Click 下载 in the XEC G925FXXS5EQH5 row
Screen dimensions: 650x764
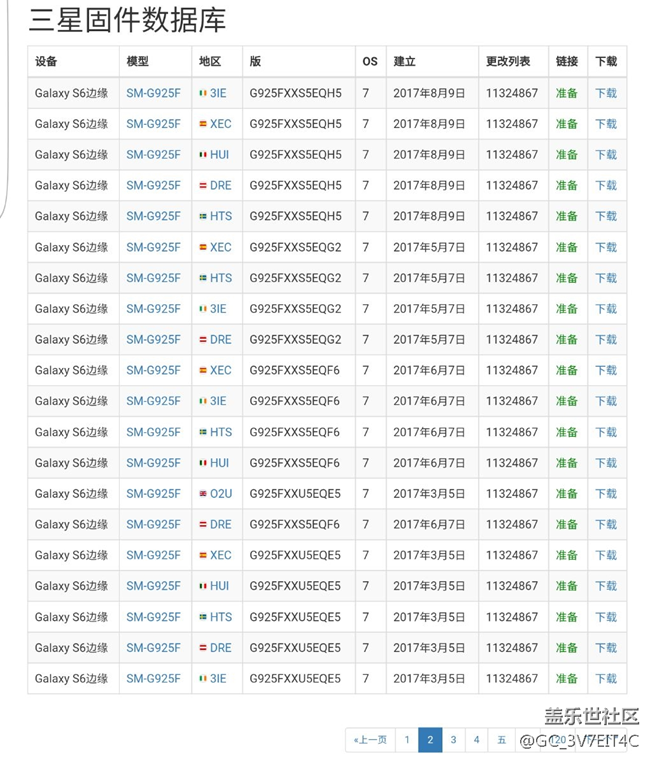[606, 124]
